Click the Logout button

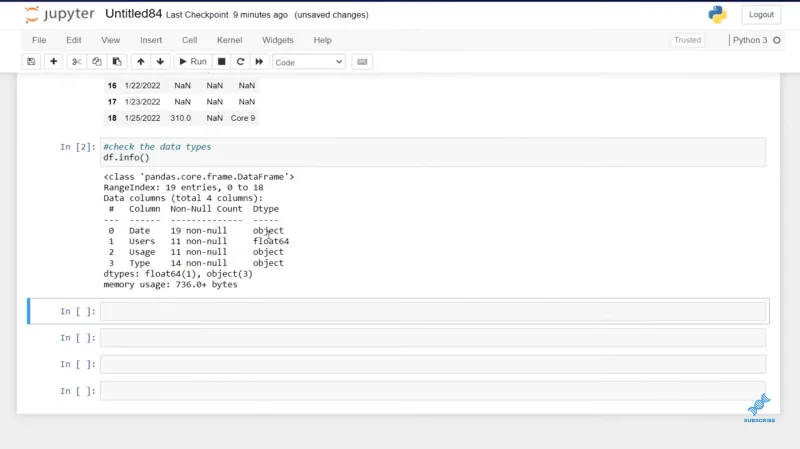[x=761, y=14]
